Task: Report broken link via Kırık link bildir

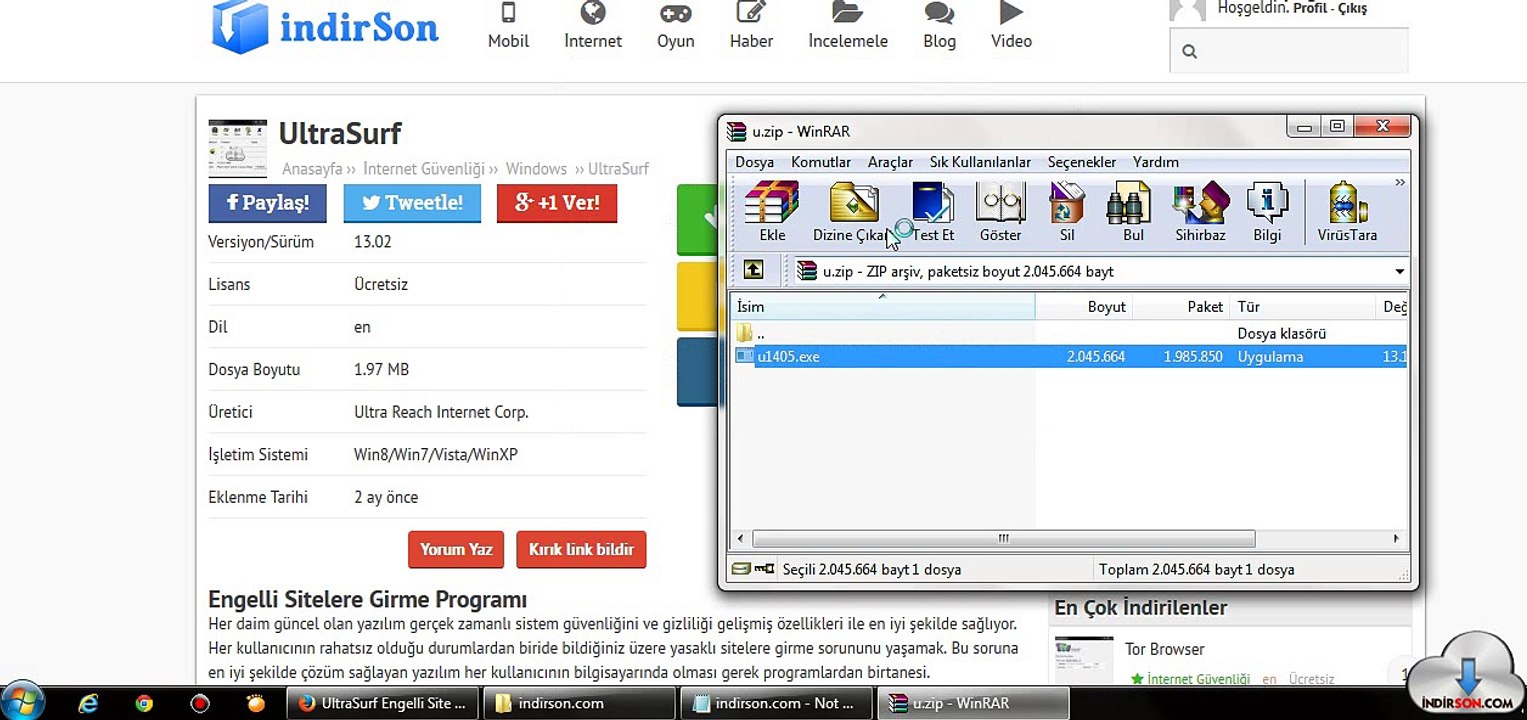Action: (581, 550)
